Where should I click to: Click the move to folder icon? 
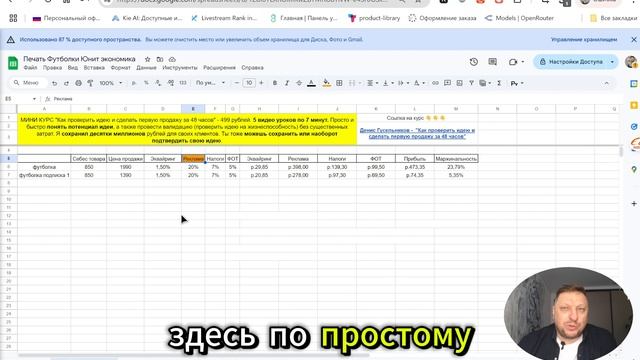click(x=160, y=59)
